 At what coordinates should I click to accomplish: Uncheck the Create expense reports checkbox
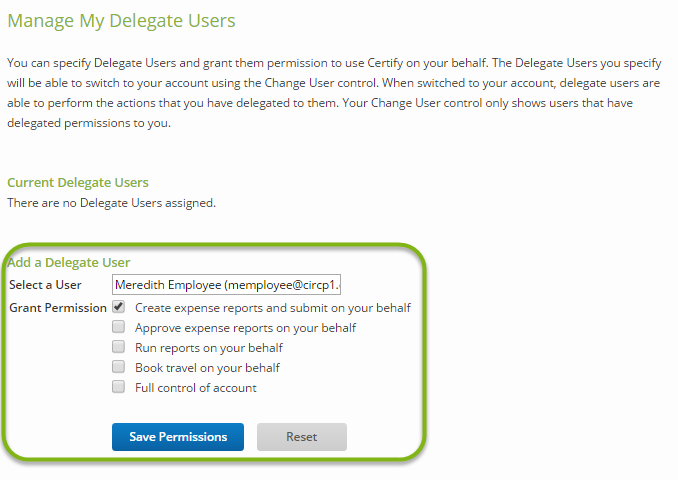[x=119, y=308]
